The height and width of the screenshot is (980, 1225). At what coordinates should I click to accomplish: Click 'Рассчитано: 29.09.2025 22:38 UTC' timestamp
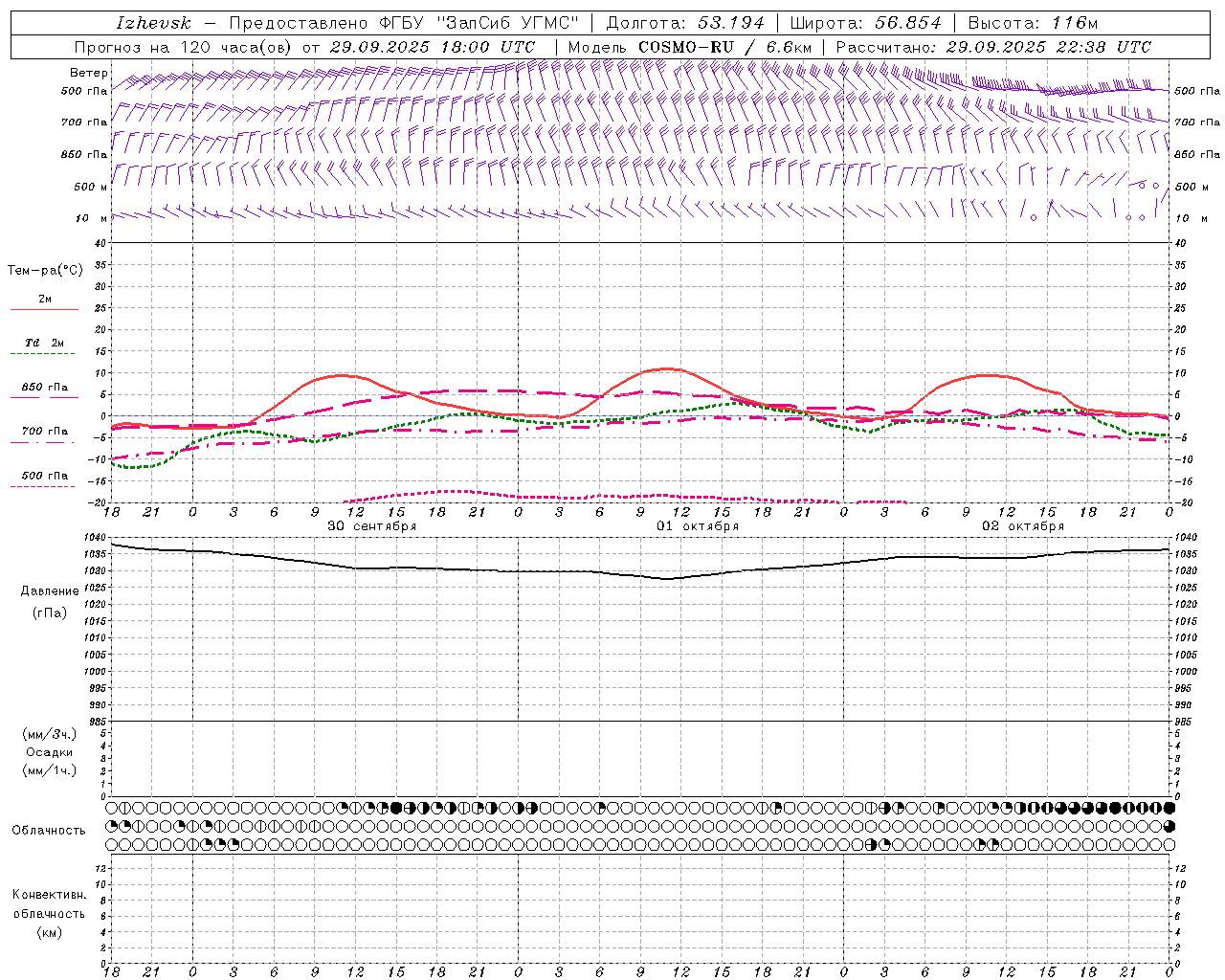pyautogui.click(x=993, y=47)
